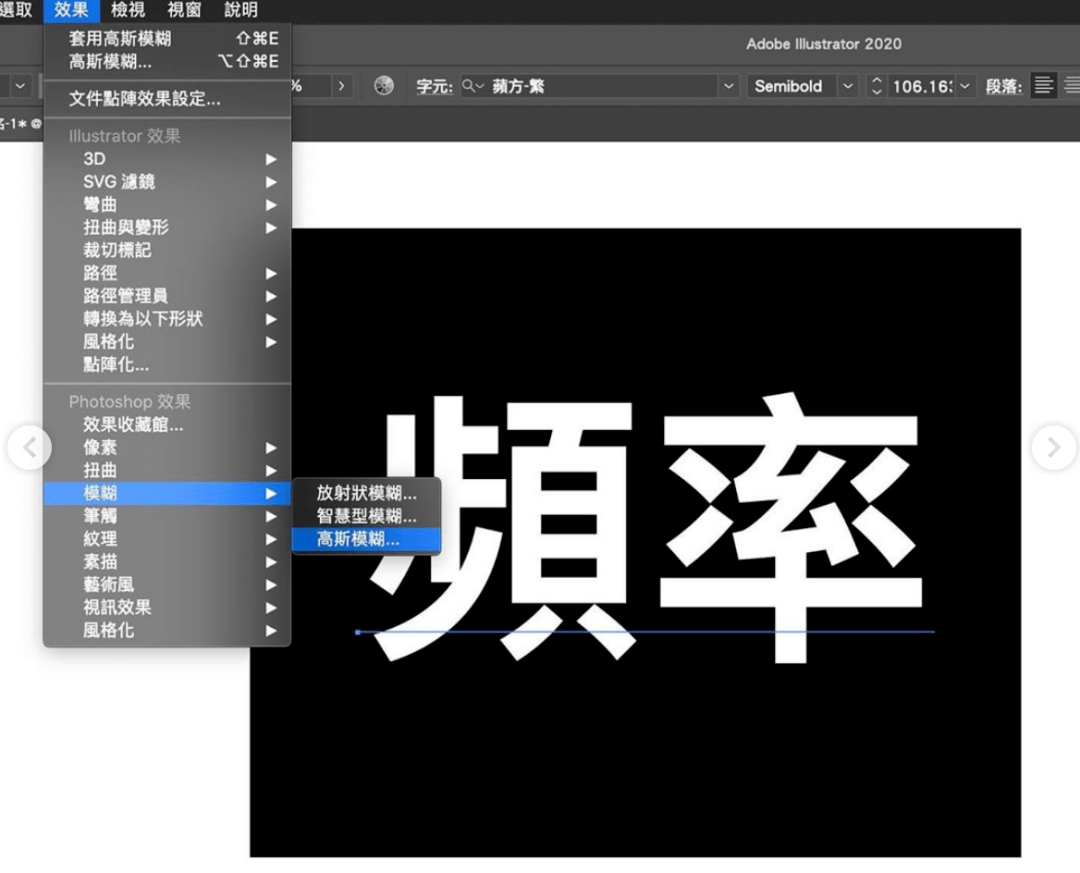
Task: Expand the 模糊 submenu arrow
Action: click(x=272, y=493)
